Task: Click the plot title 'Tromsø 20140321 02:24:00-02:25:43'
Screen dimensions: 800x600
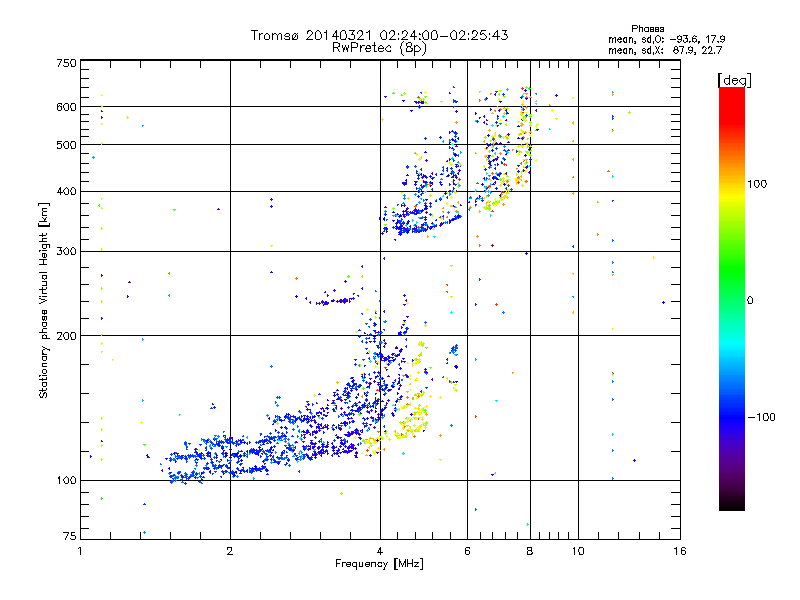Action: (379, 35)
